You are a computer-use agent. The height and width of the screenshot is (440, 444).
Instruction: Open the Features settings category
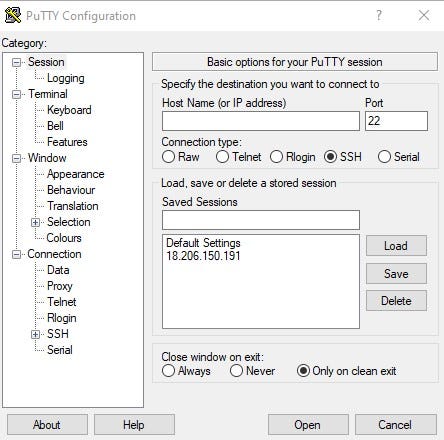tap(67, 142)
